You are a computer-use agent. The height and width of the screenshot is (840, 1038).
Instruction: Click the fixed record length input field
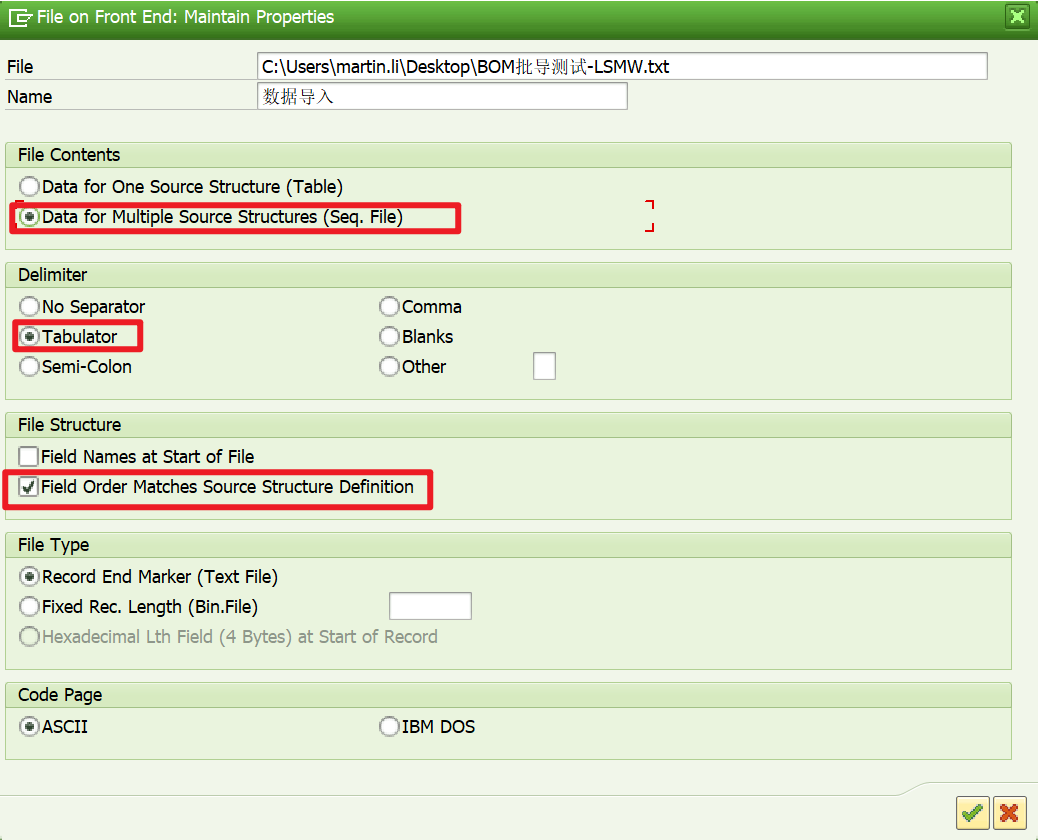coord(430,606)
